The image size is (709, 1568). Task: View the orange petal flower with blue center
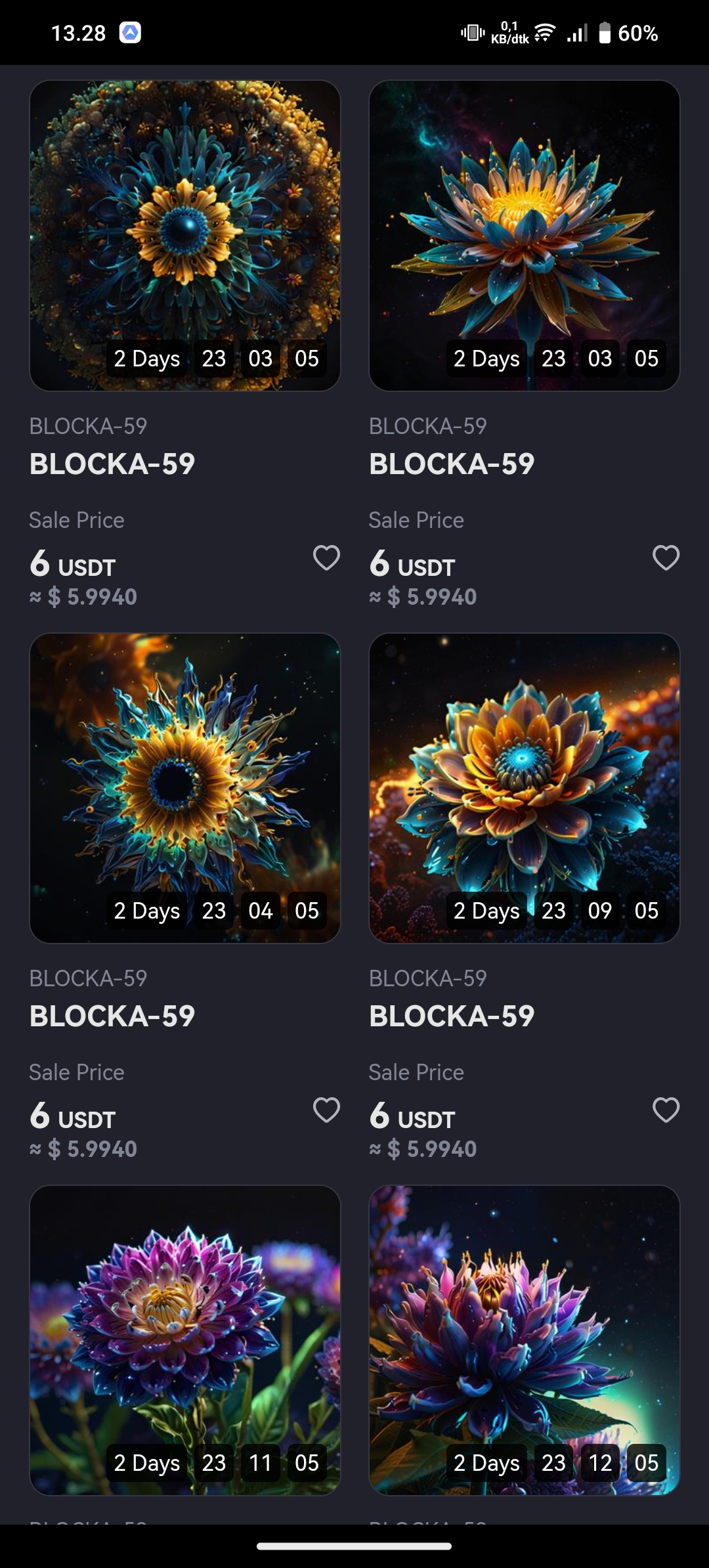[525, 788]
